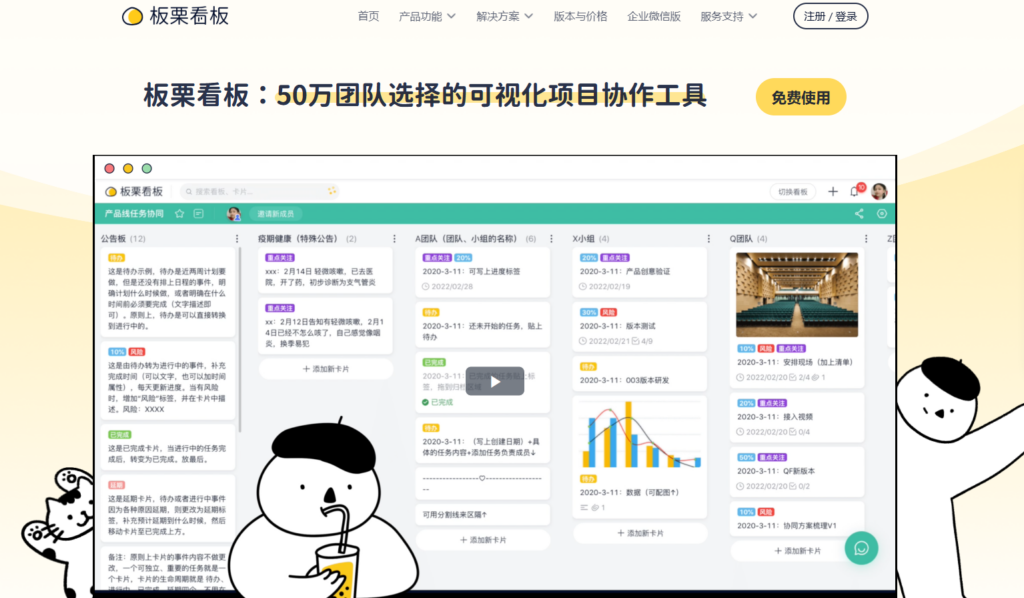Click the notification bell icon

point(855,192)
